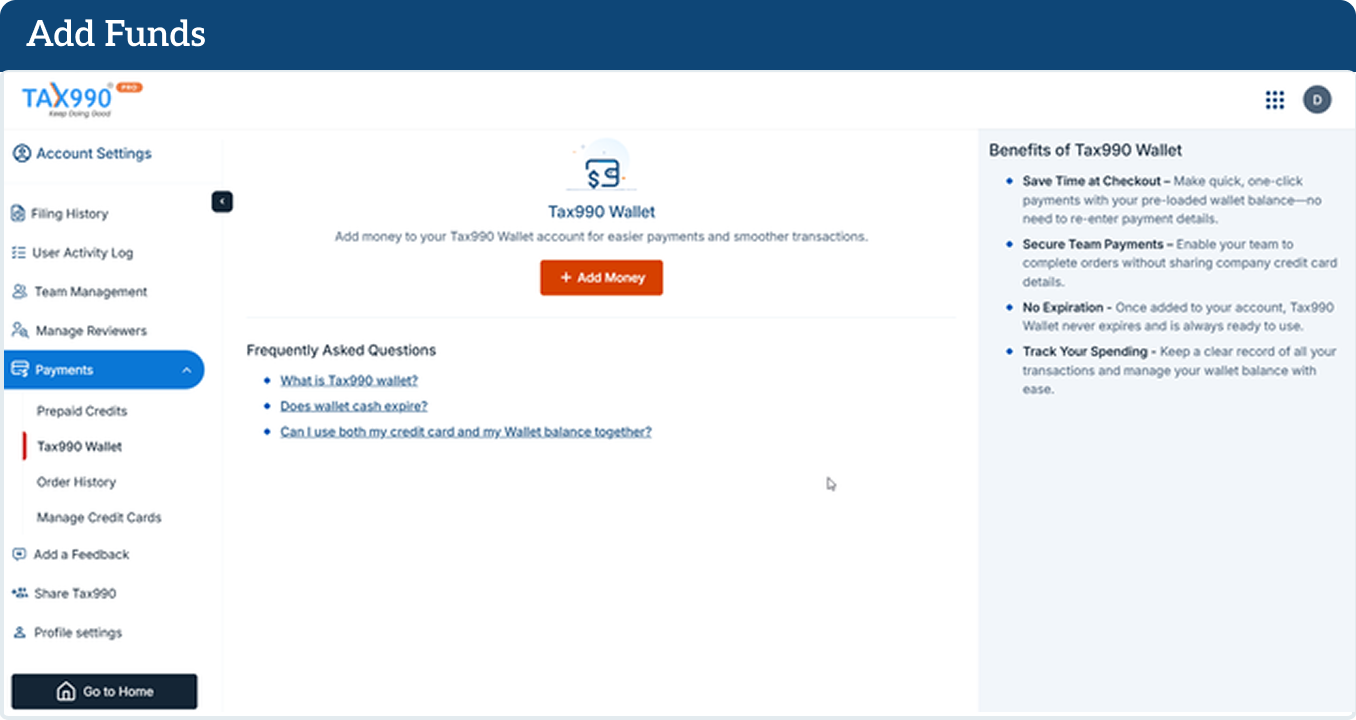This screenshot has width=1356, height=720.
Task: Click the Add a Feedback icon
Action: (x=19, y=554)
